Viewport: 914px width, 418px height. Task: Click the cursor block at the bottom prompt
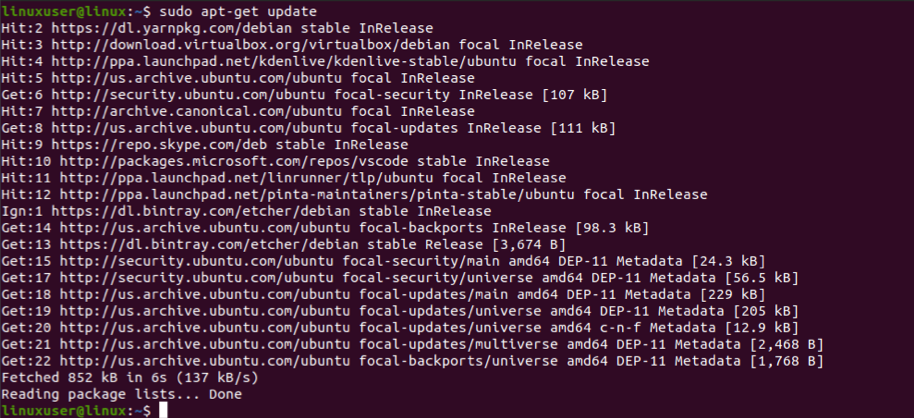(163, 410)
